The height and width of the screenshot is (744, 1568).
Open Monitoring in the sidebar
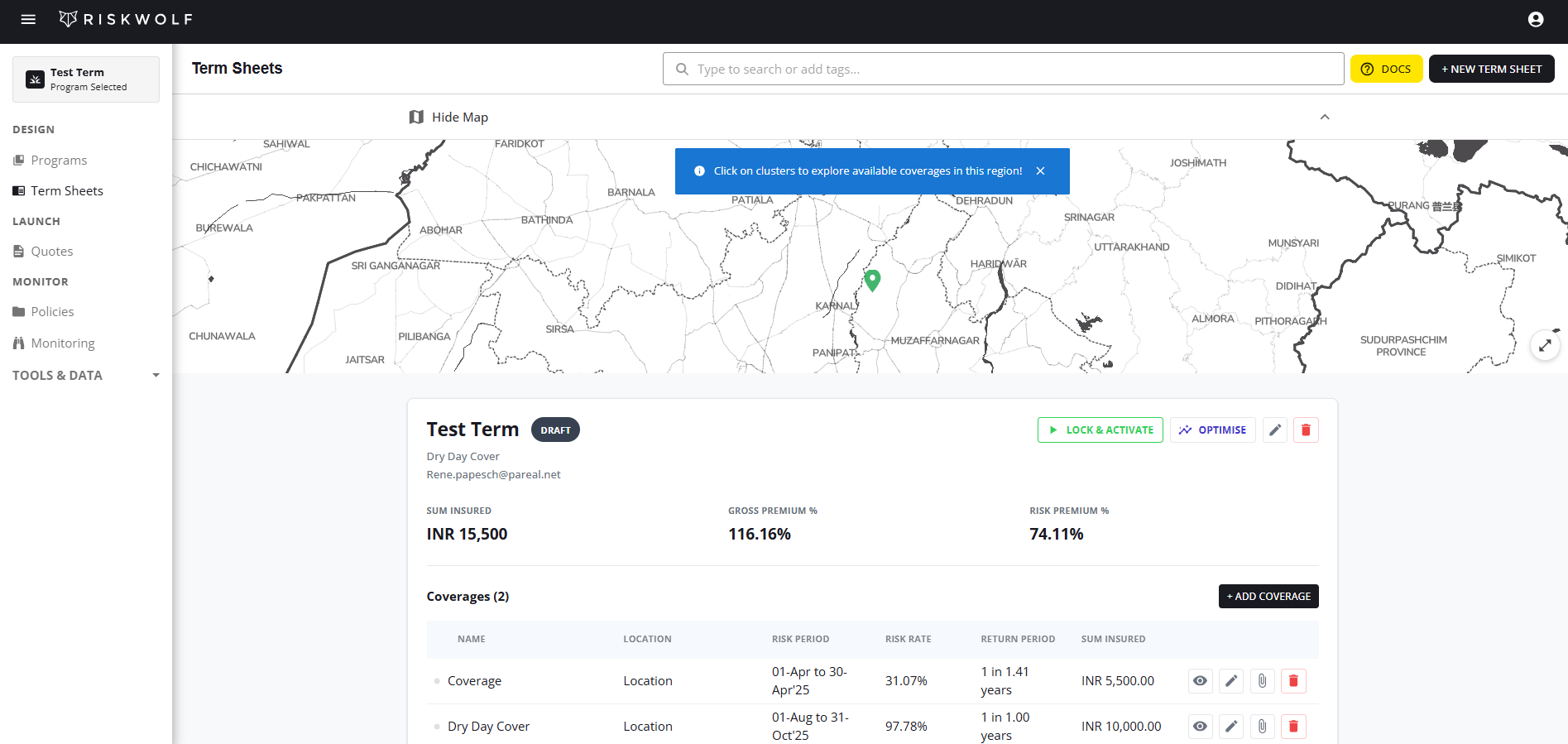tap(63, 343)
